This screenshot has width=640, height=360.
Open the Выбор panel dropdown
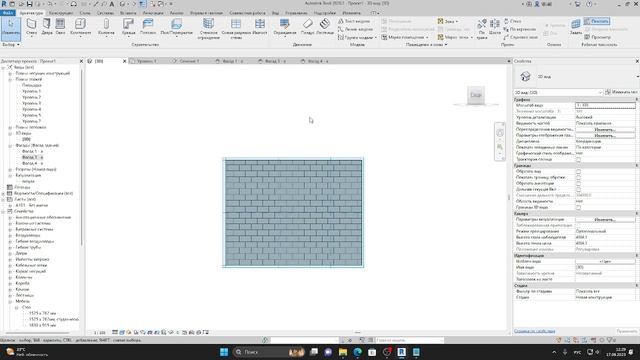point(11,44)
